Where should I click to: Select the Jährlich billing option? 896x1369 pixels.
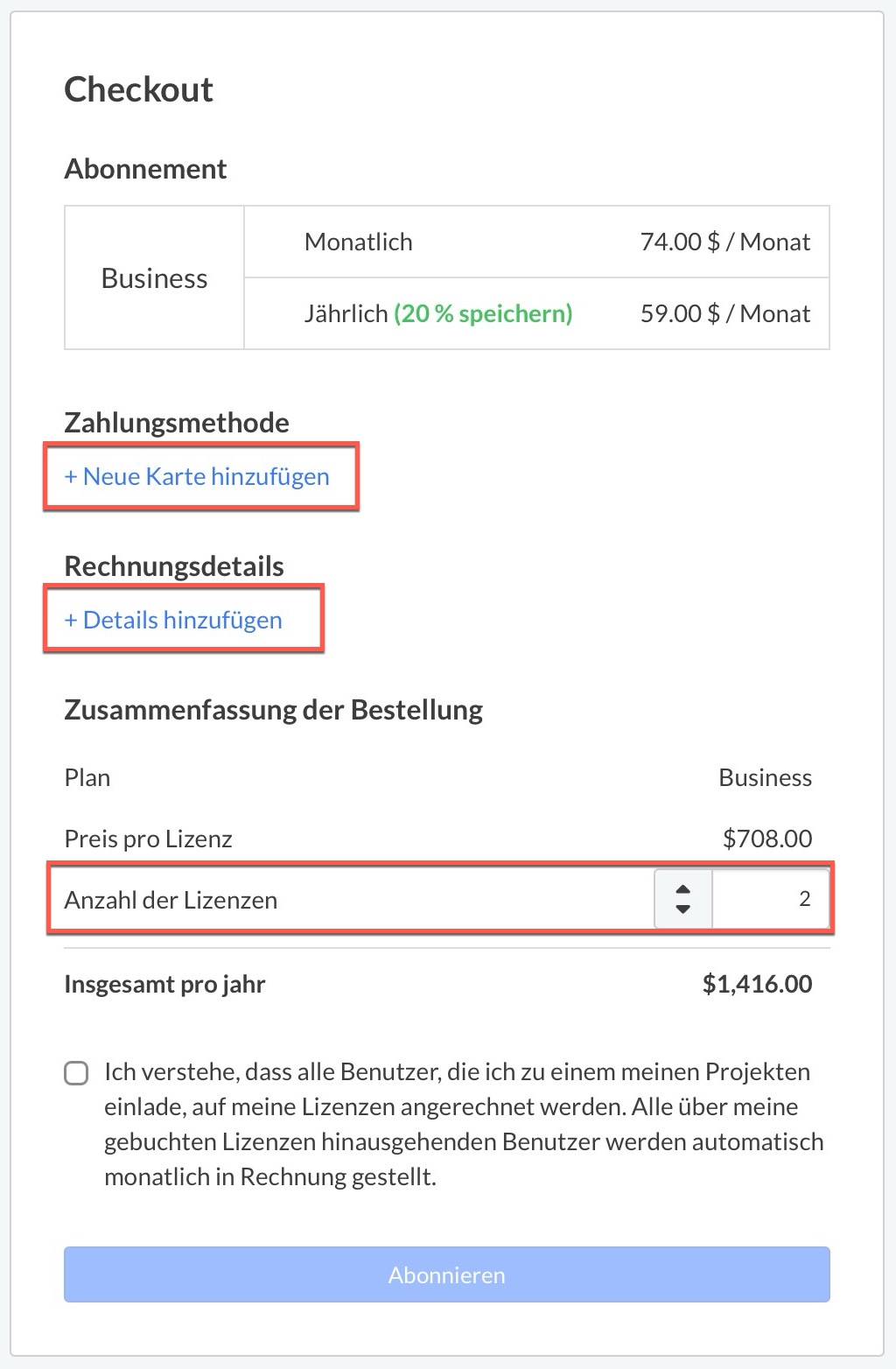tap(346, 313)
